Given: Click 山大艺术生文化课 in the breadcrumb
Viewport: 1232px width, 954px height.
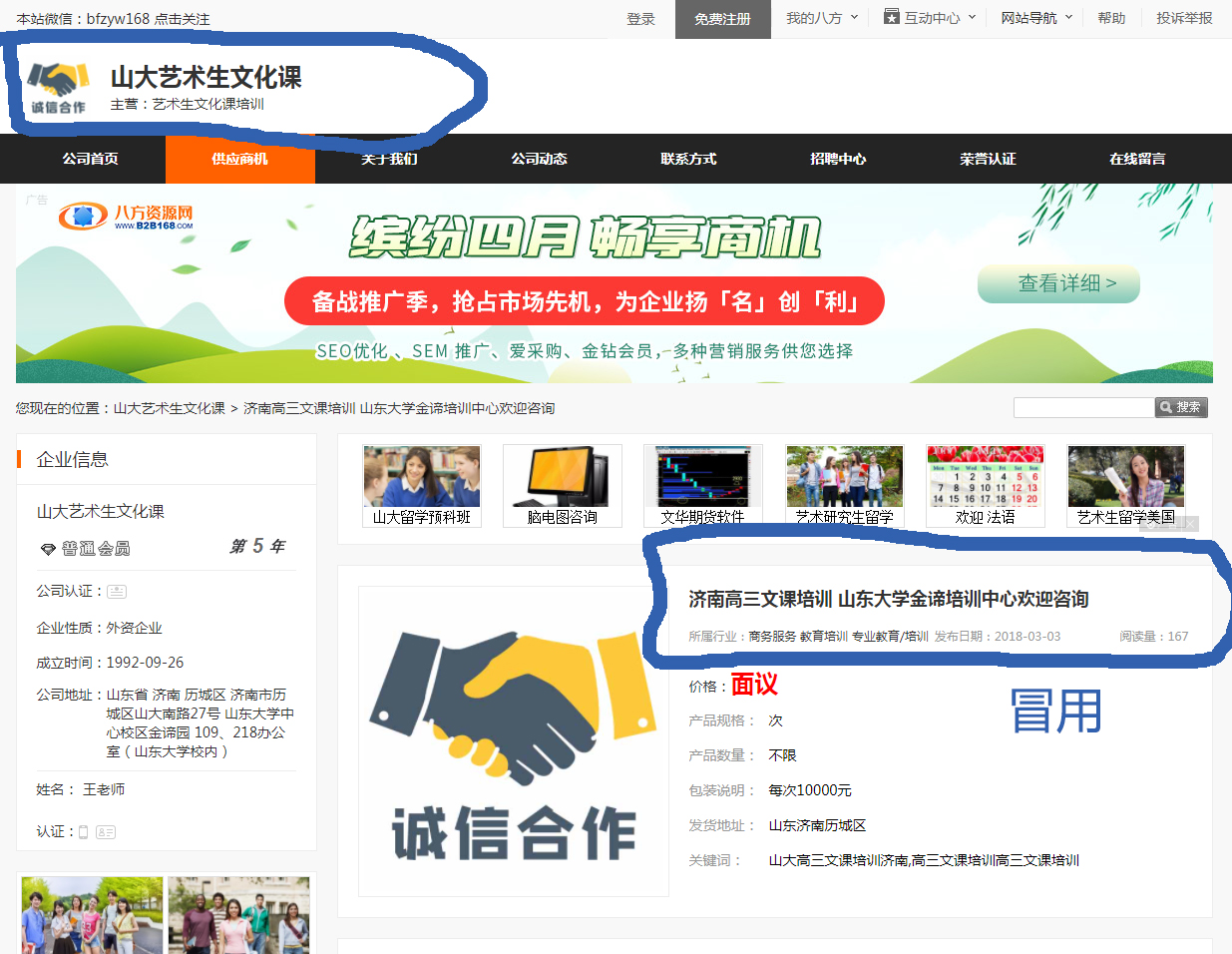Looking at the screenshot, I should click(x=170, y=408).
